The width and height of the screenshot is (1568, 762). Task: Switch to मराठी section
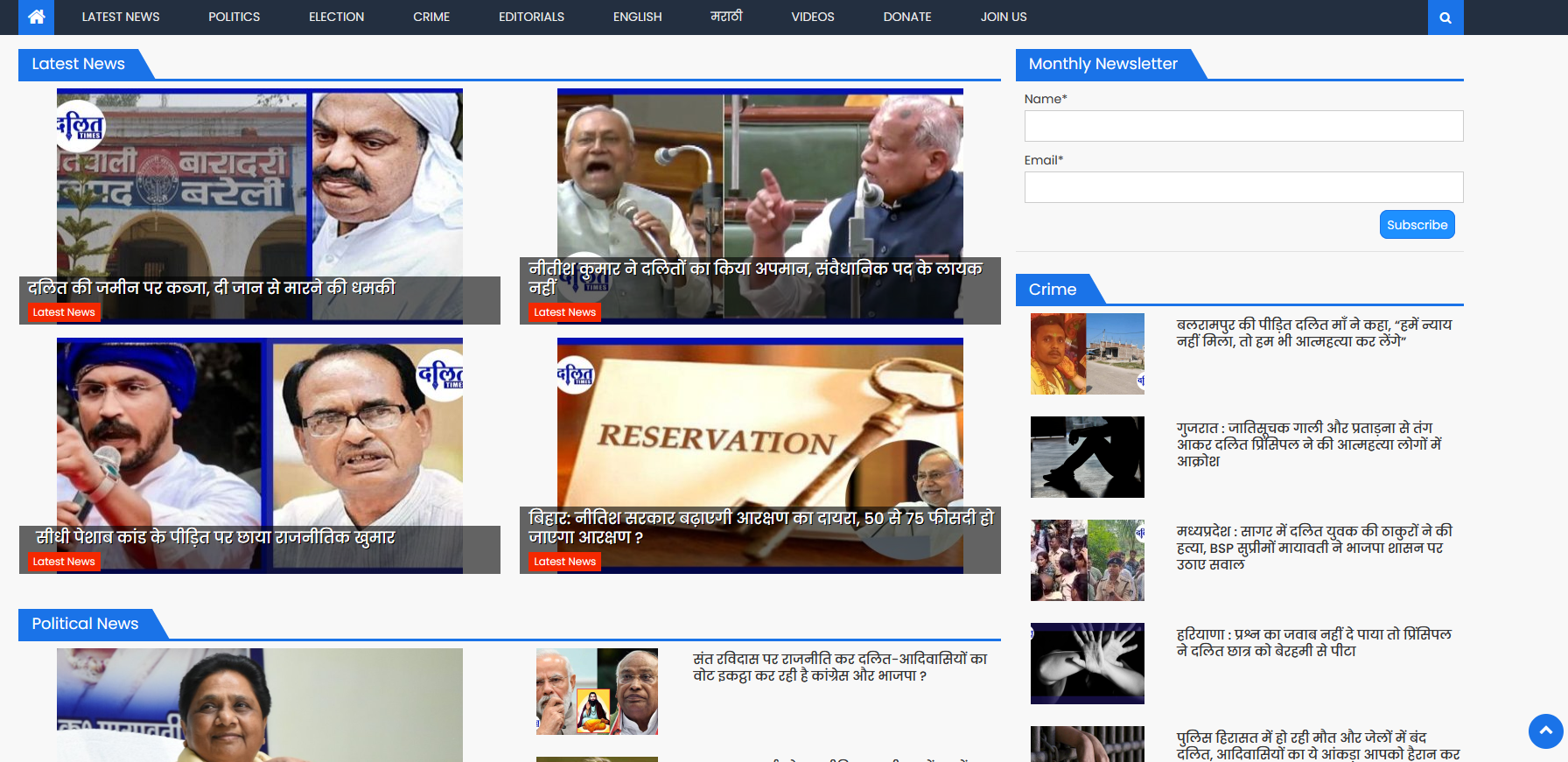coord(726,17)
